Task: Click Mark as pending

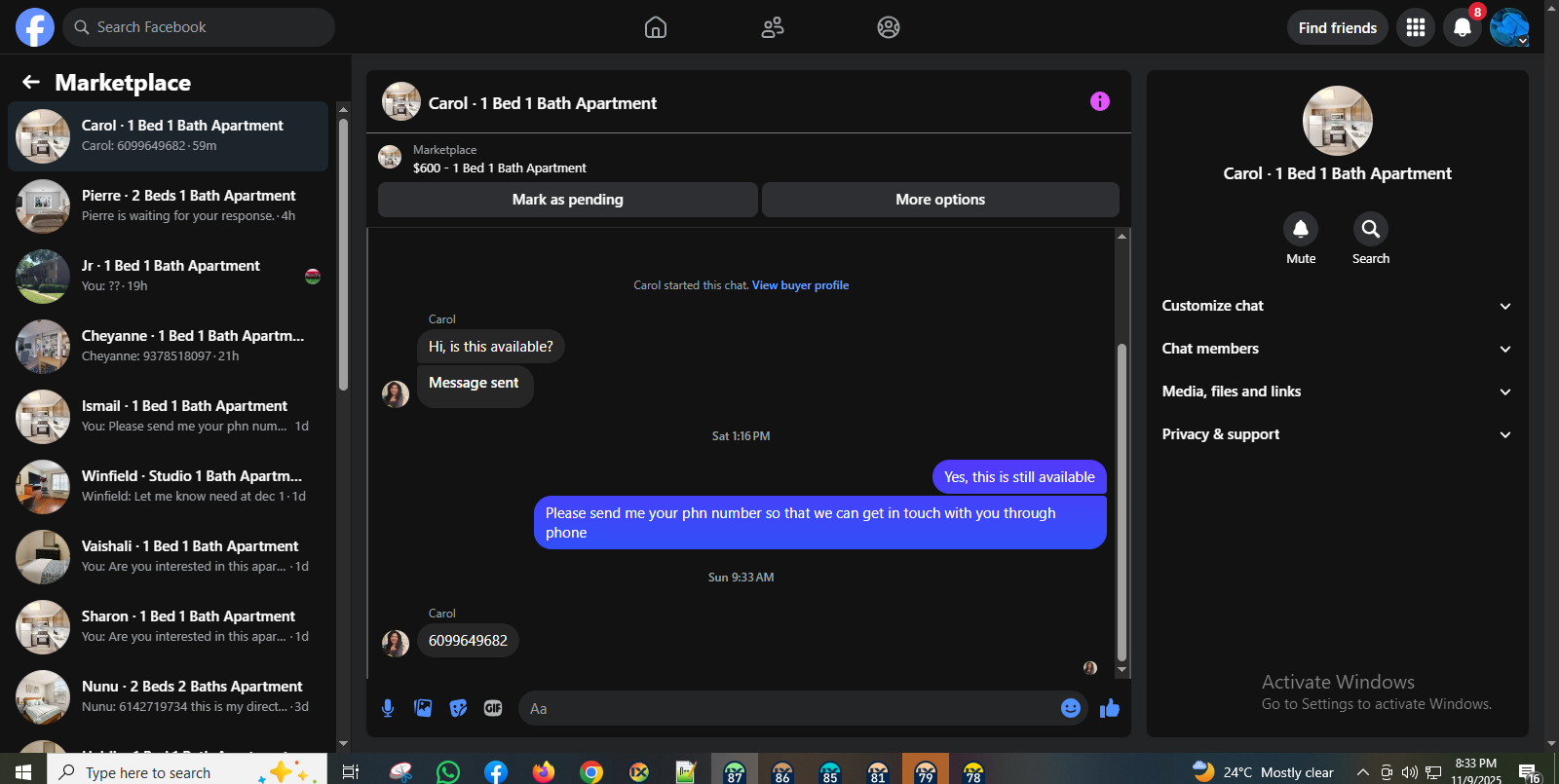Action: (568, 200)
